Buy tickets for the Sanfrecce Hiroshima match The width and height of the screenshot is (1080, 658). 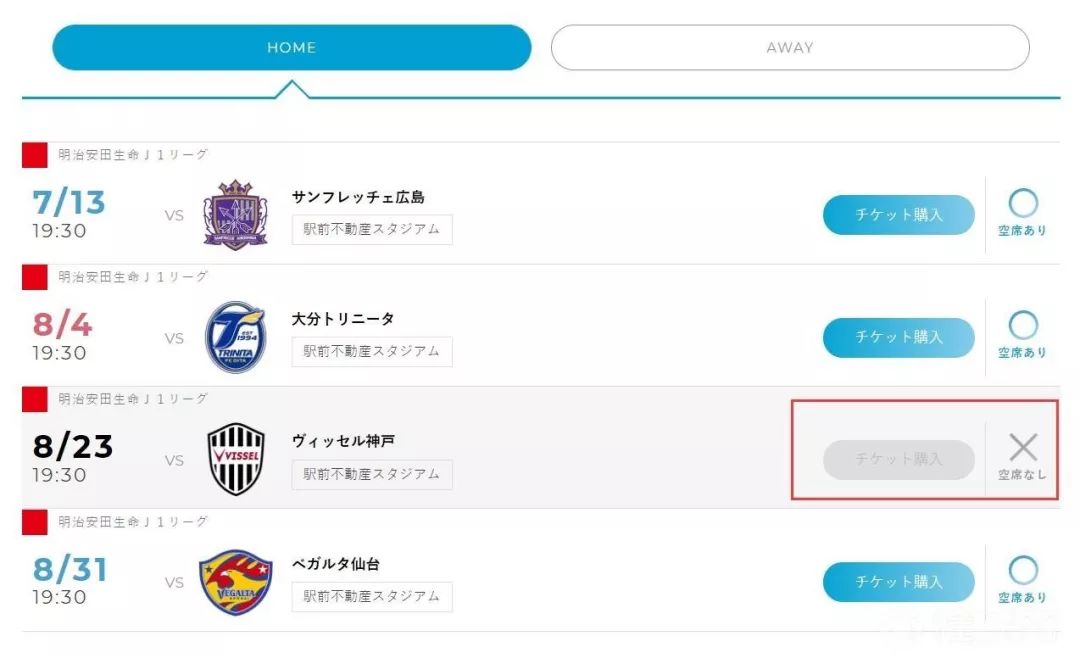pyautogui.click(x=898, y=215)
